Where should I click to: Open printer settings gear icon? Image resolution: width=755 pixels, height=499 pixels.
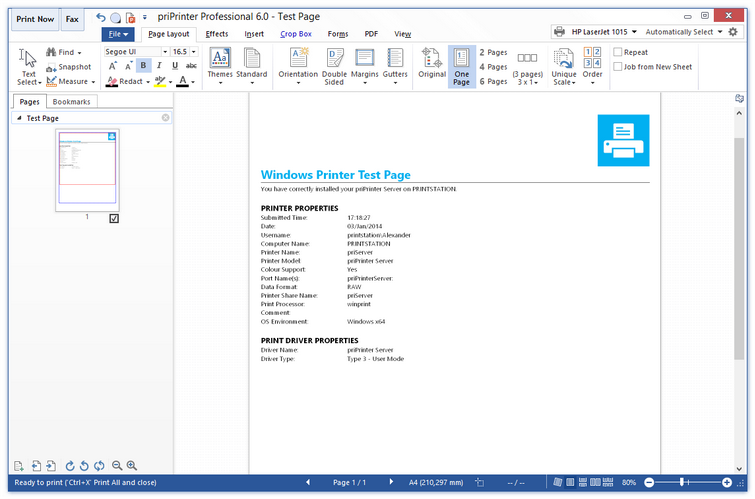(733, 32)
